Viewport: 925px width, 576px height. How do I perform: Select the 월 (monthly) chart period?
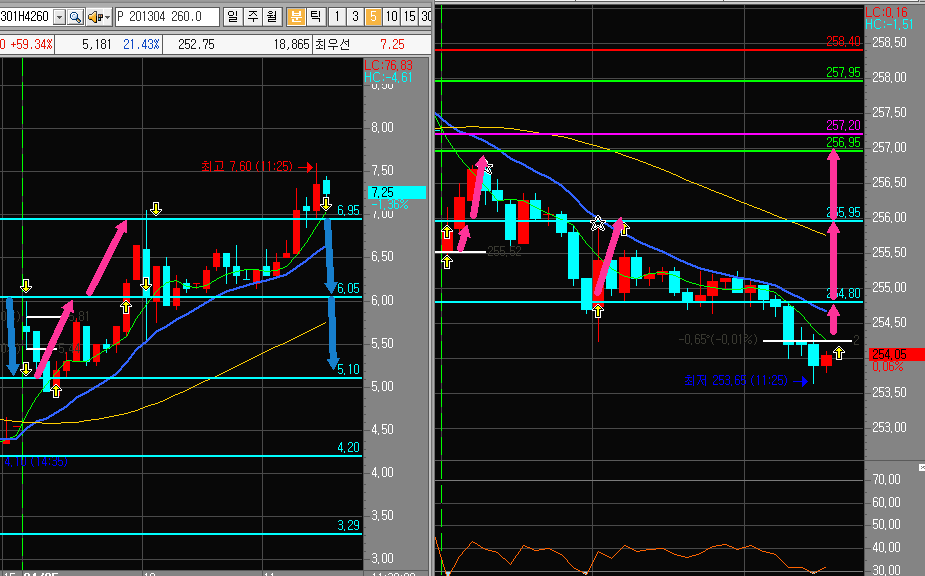[272, 17]
